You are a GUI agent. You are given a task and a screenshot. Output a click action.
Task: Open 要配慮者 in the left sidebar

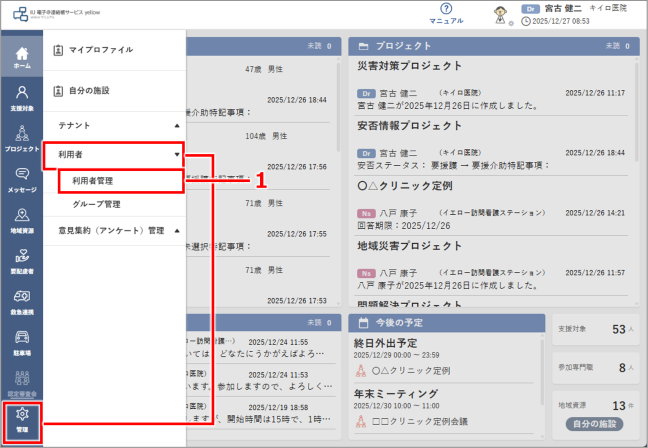pos(21,260)
